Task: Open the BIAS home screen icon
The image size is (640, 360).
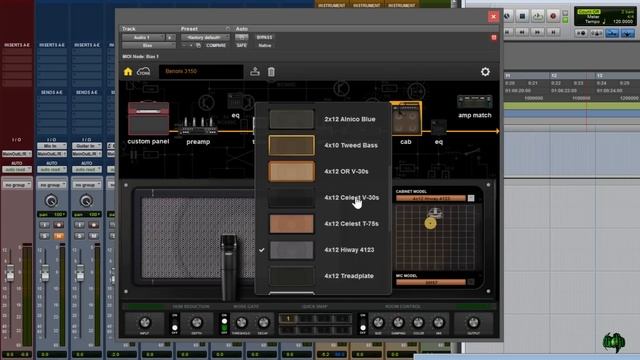Action: (128, 72)
